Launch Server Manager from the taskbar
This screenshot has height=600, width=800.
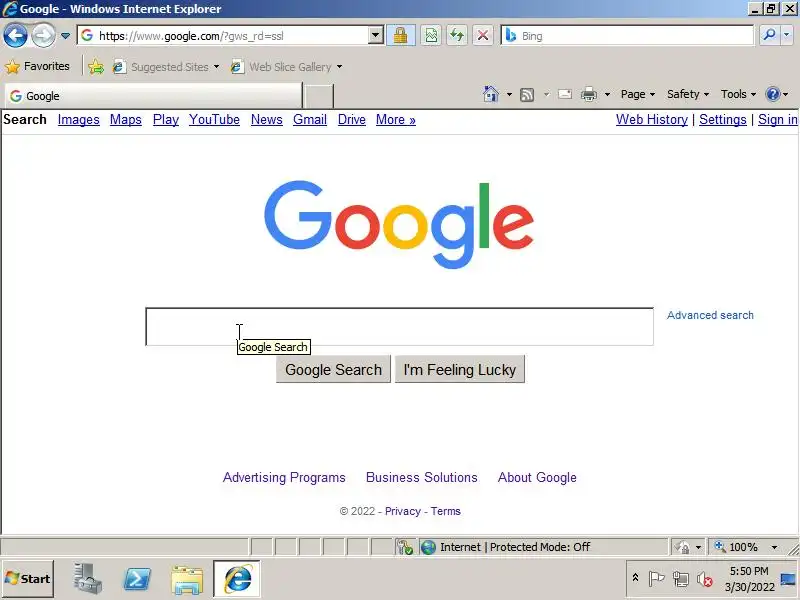pyautogui.click(x=87, y=579)
